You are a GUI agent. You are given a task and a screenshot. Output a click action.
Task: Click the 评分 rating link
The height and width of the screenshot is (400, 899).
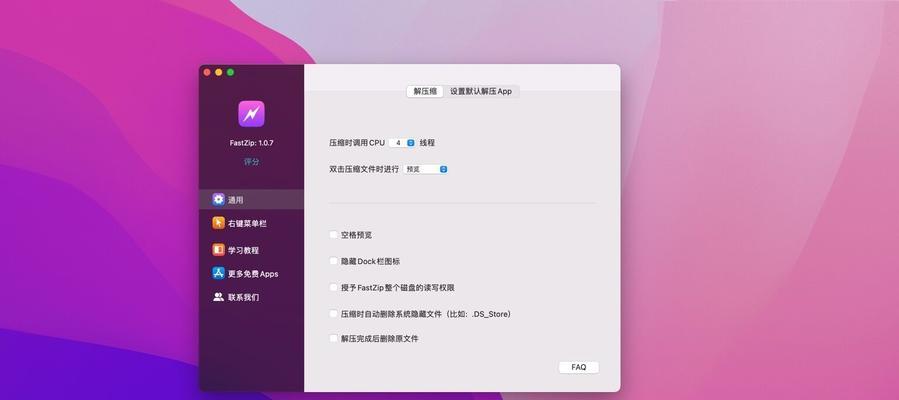tap(251, 162)
